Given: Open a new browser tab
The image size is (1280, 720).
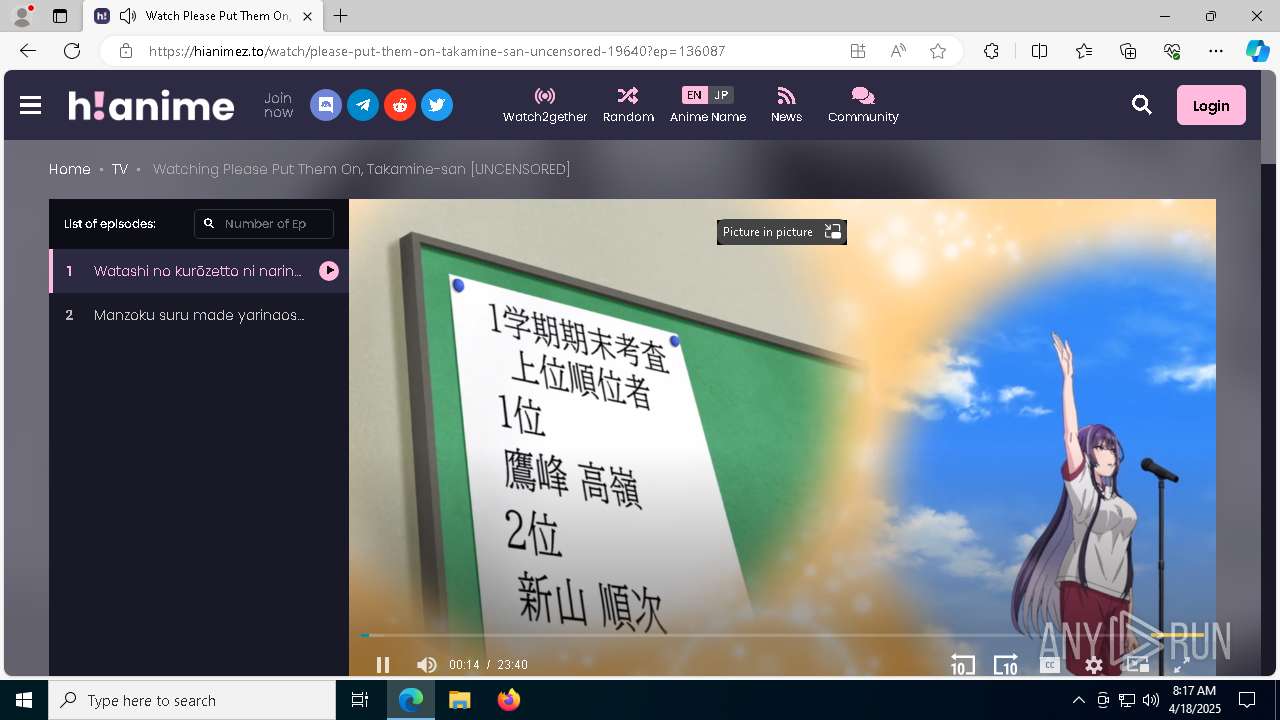Looking at the screenshot, I should tap(341, 16).
